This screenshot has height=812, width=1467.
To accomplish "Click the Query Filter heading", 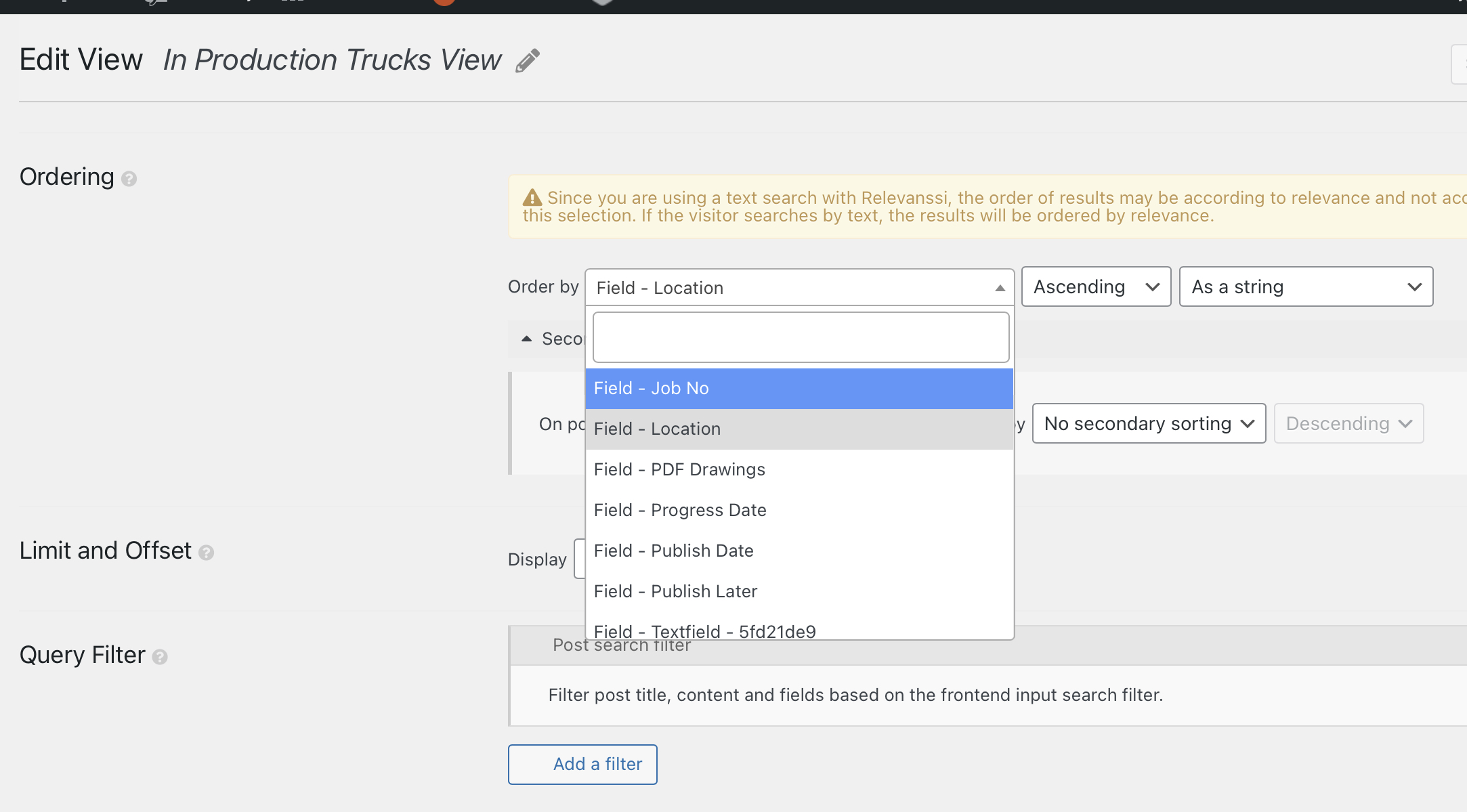I will tap(82, 656).
